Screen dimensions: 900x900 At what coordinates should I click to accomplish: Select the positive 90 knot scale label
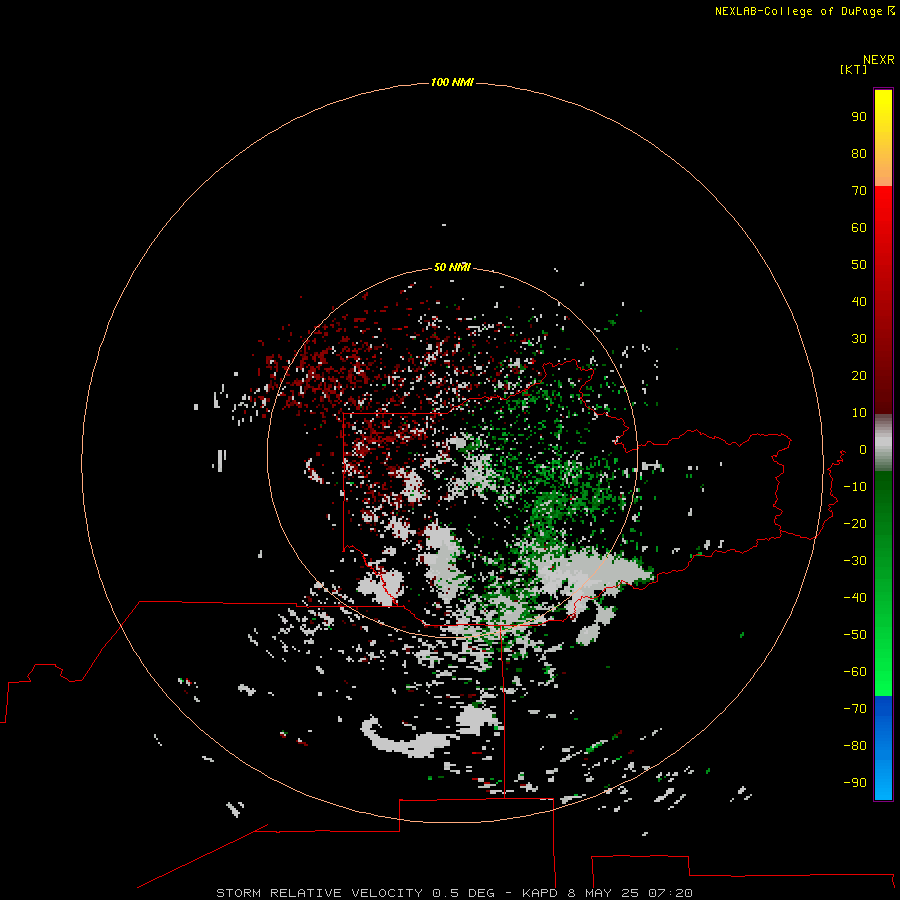click(x=859, y=117)
